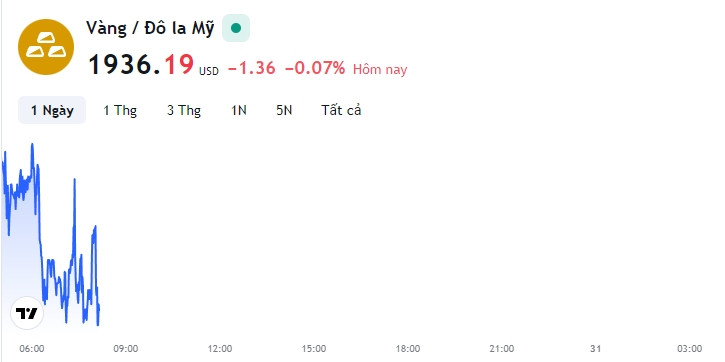Click the 12:00 time axis label
This screenshot has width=725, height=362.
point(220,349)
